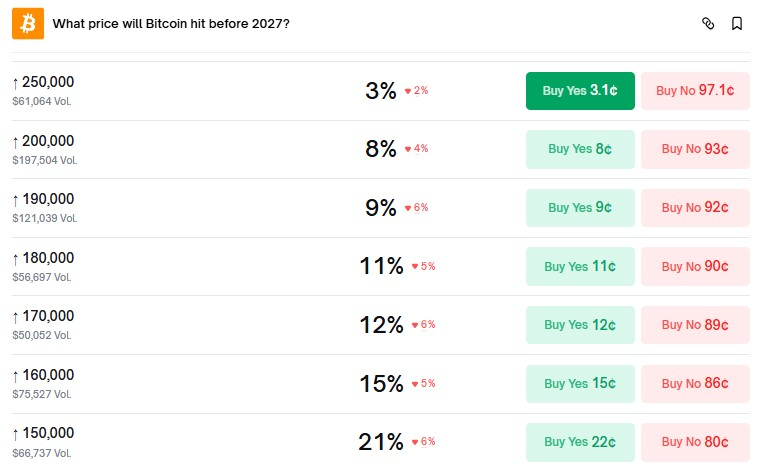Click Buy Yes 3.1¢ for 250,000
The width and height of the screenshot is (757, 468).
[x=580, y=91]
